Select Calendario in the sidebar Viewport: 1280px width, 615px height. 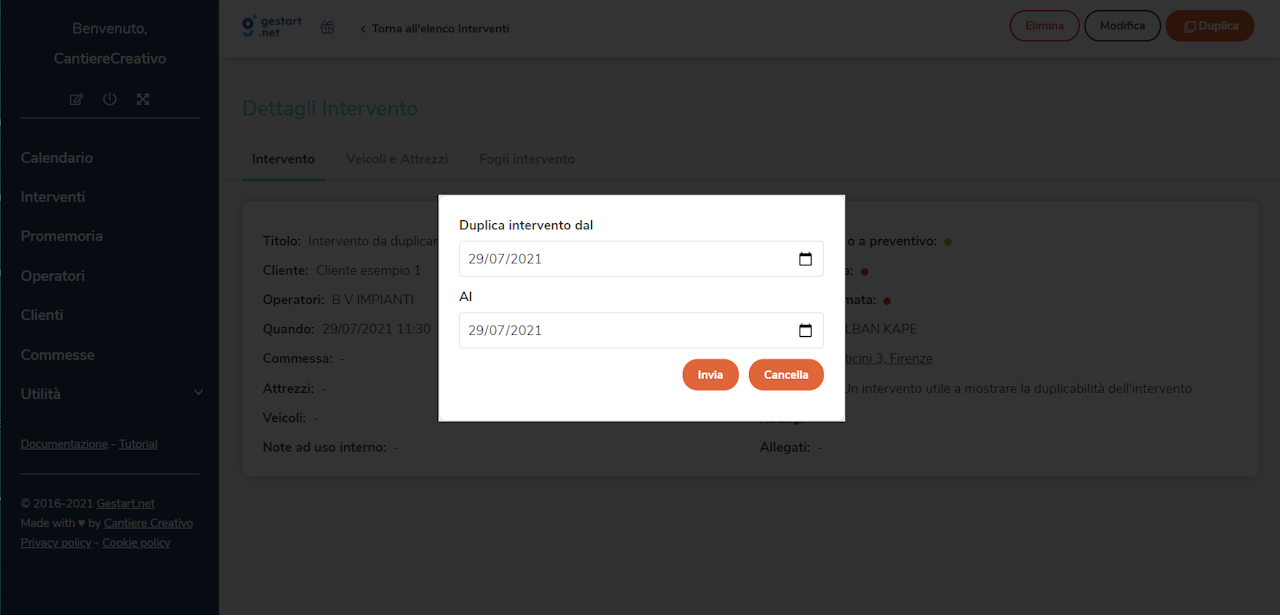56,157
